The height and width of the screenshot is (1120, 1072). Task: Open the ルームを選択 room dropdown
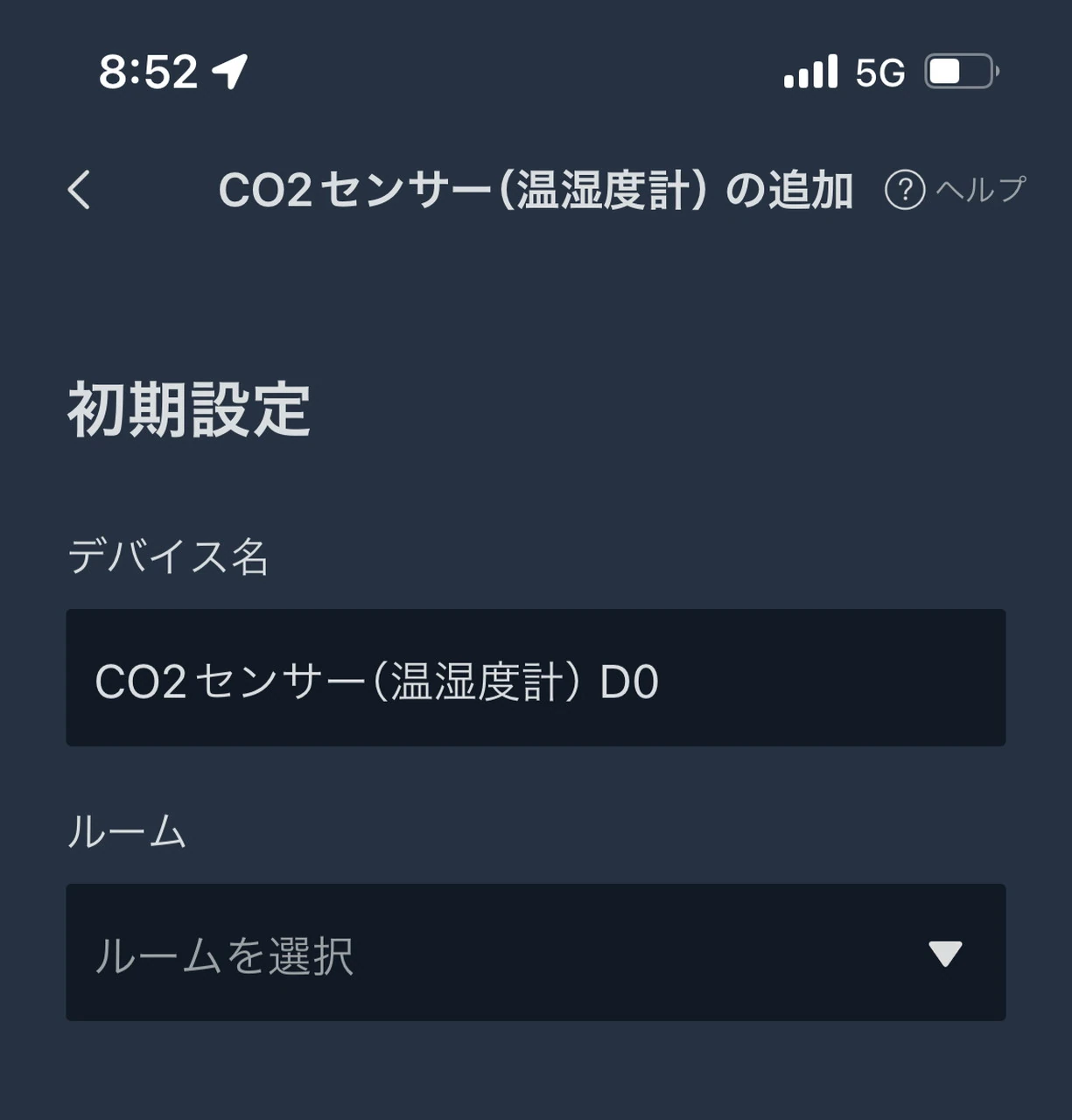coord(536,952)
